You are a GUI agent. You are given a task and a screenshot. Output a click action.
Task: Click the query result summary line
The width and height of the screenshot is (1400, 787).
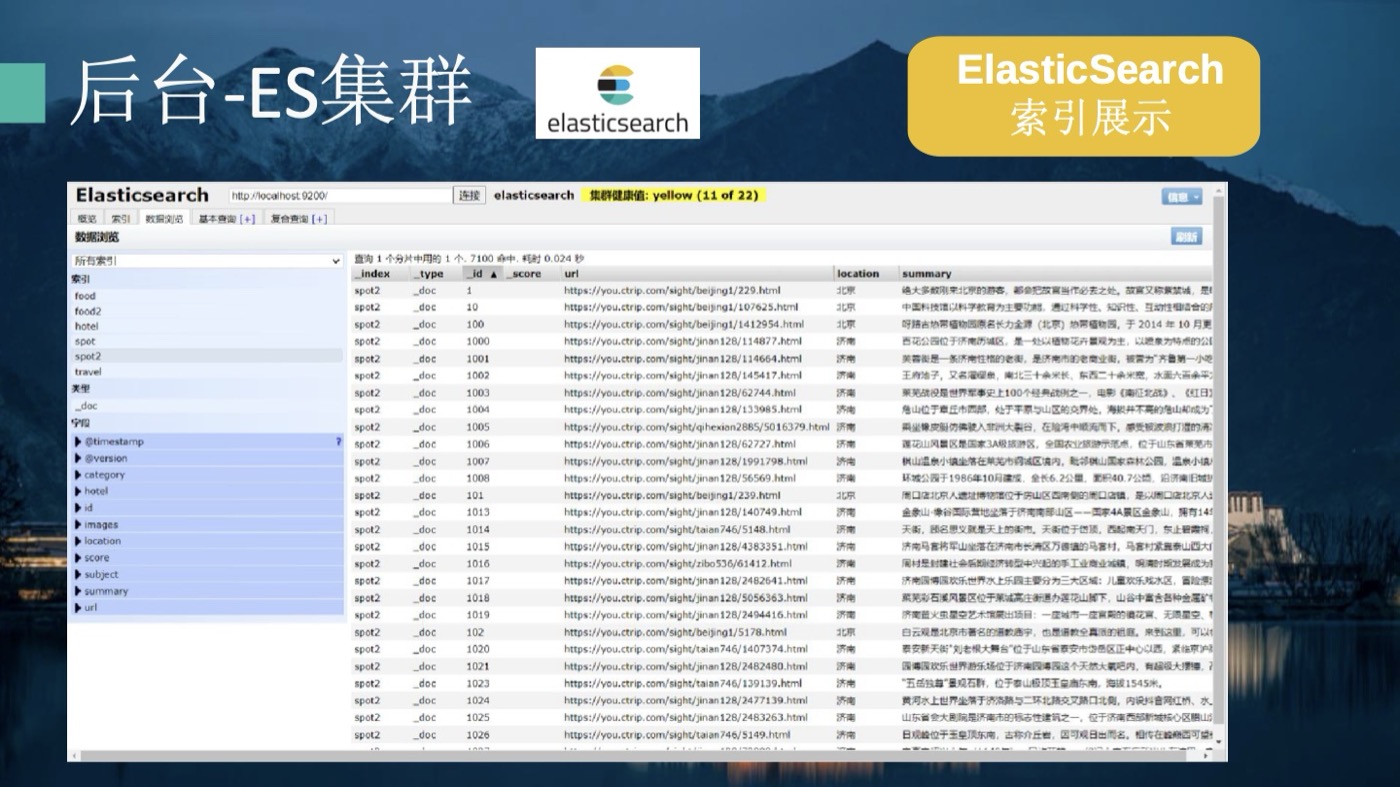pyautogui.click(x=469, y=258)
